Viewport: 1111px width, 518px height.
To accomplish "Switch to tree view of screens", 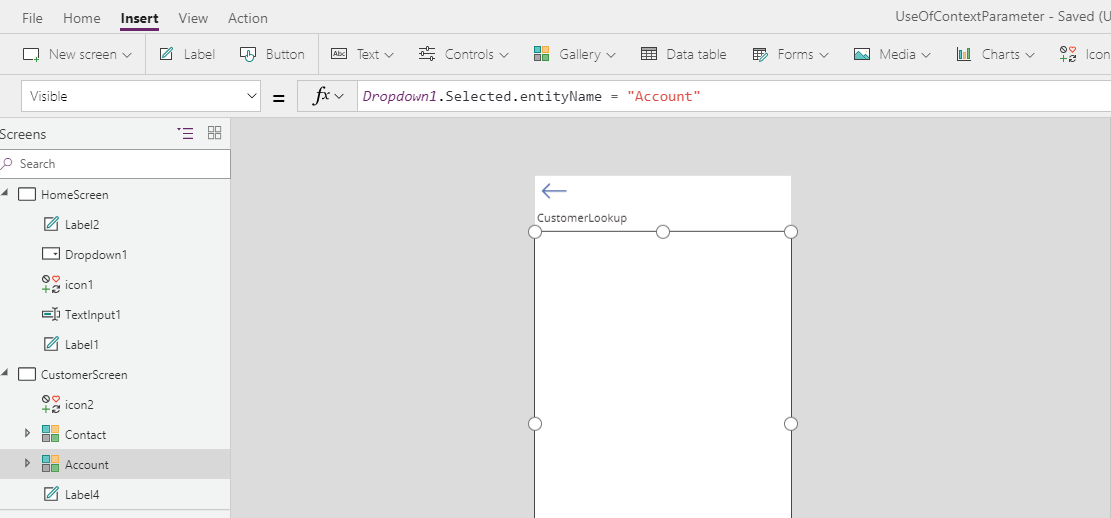I will click(185, 133).
